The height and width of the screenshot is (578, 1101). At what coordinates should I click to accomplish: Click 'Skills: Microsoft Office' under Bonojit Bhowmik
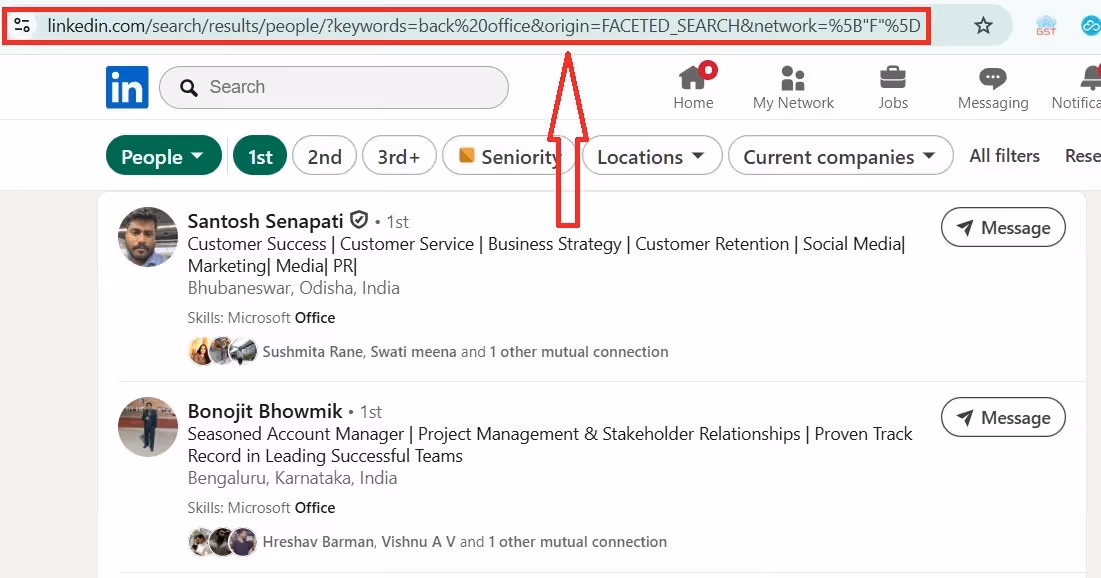261,508
